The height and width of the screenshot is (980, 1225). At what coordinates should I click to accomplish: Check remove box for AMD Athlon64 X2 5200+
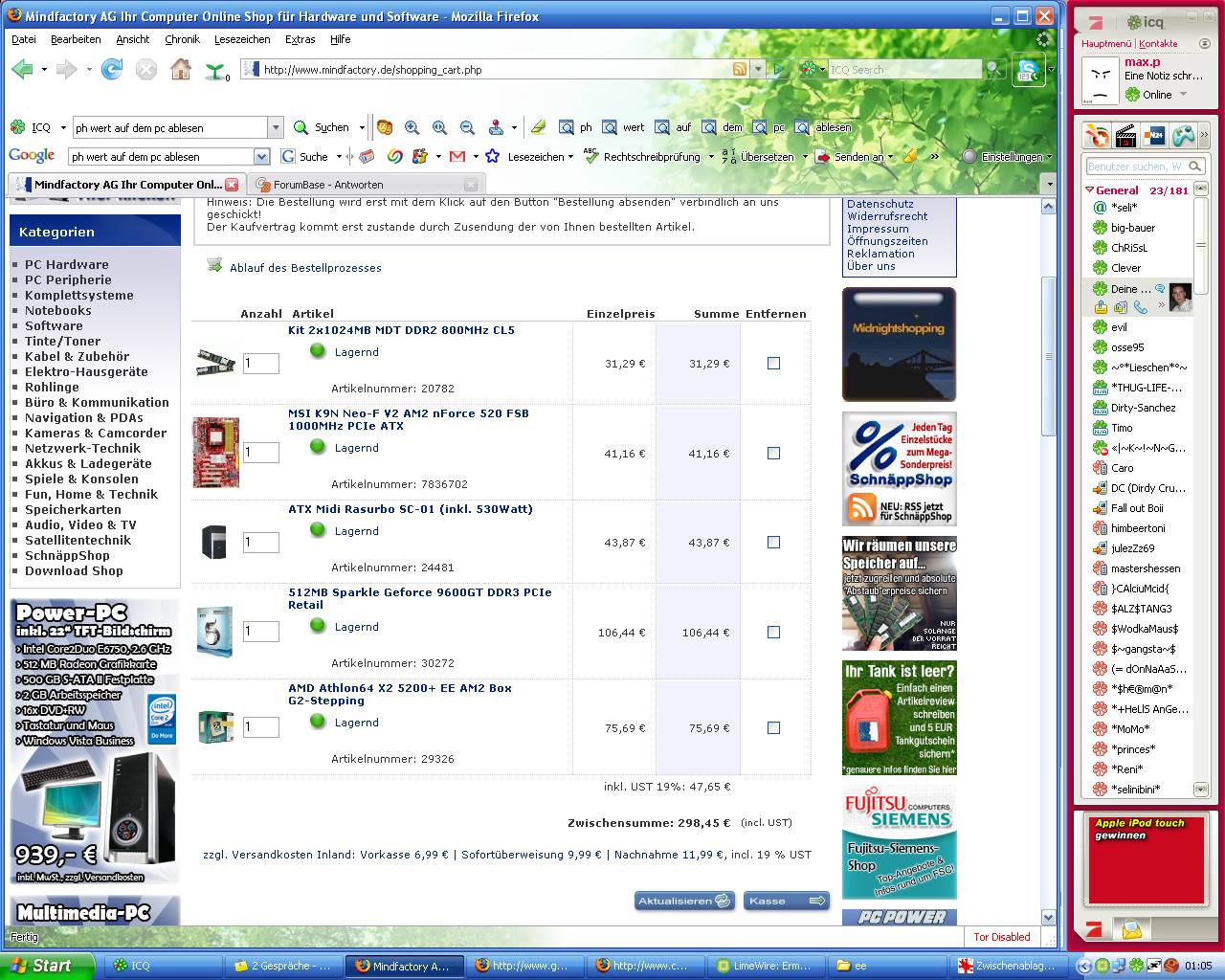pos(773,727)
